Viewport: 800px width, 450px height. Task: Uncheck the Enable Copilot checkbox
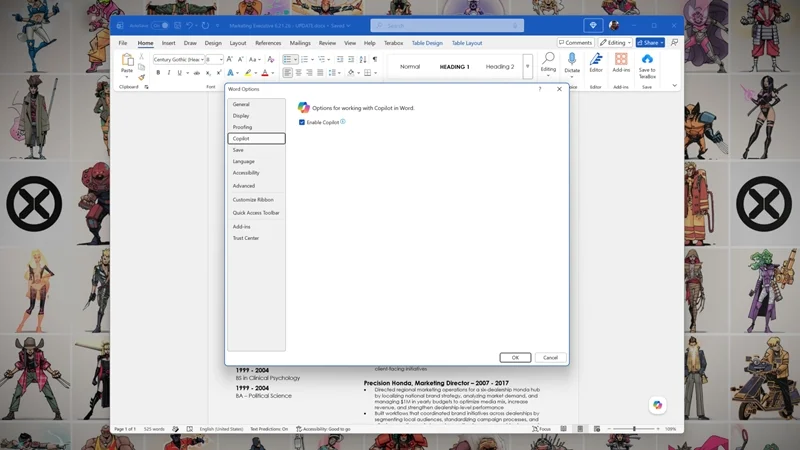[x=302, y=122]
